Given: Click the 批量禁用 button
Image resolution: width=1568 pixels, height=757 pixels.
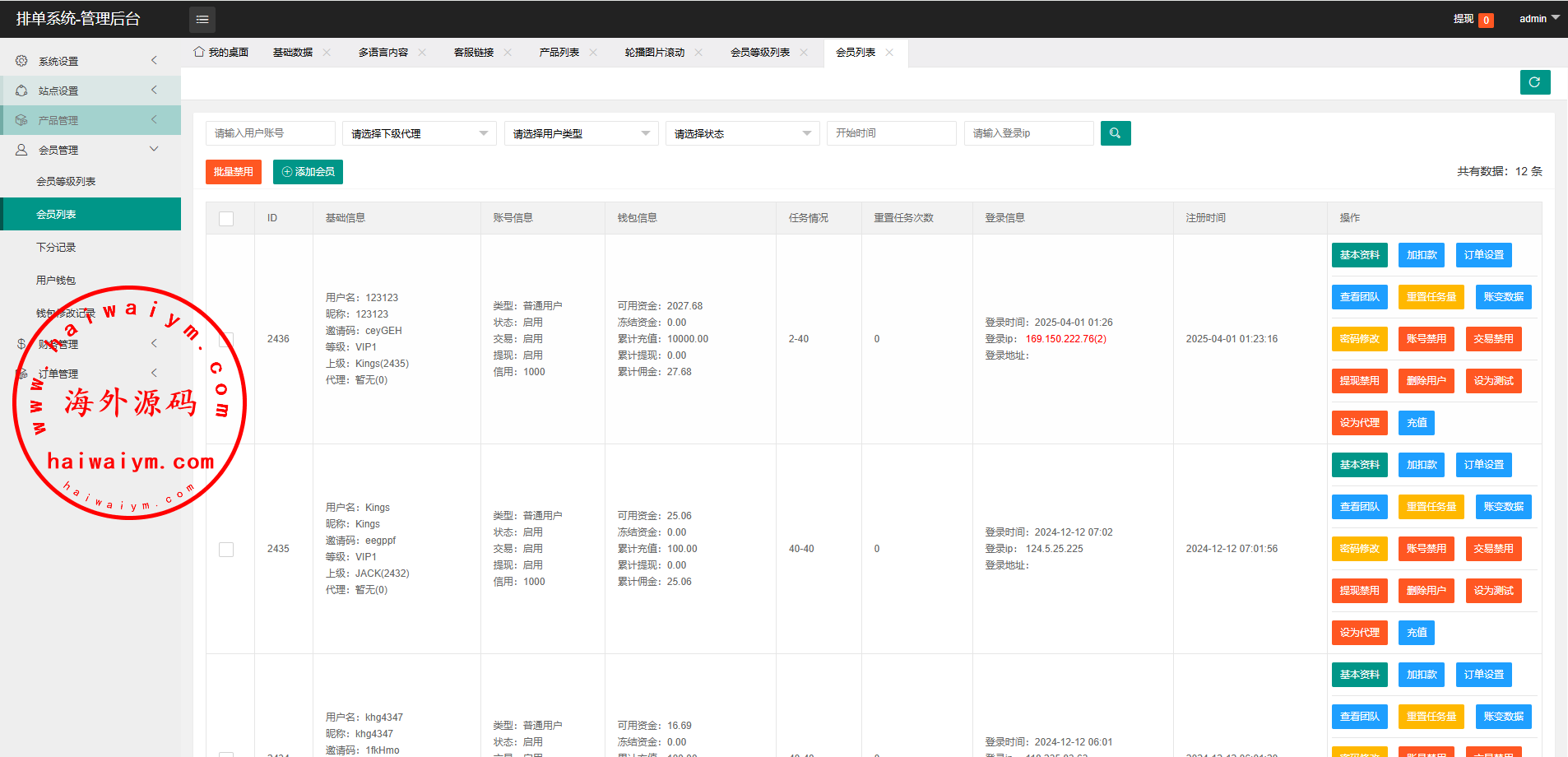Looking at the screenshot, I should [234, 172].
